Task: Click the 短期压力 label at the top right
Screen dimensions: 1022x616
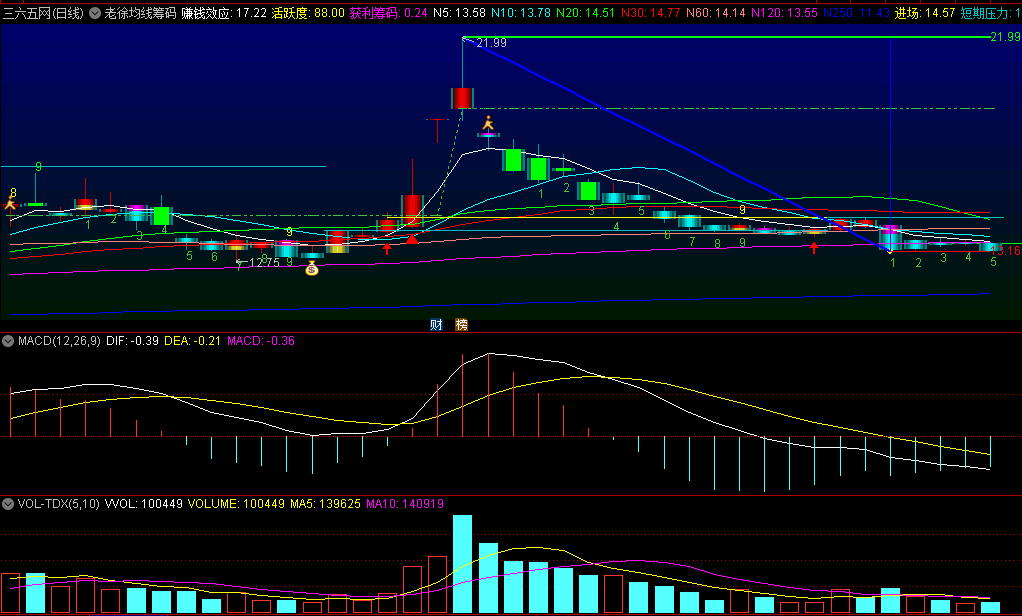Action: [991, 13]
